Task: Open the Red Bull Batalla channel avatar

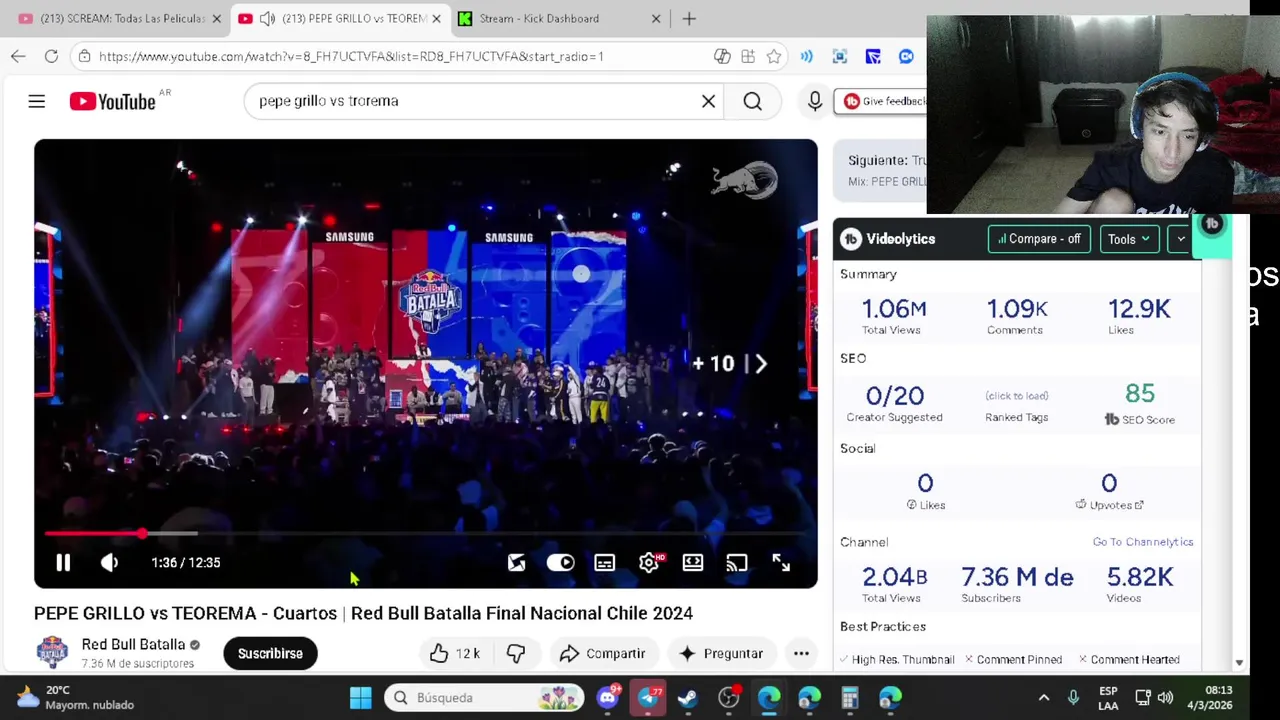Action: click(x=52, y=652)
